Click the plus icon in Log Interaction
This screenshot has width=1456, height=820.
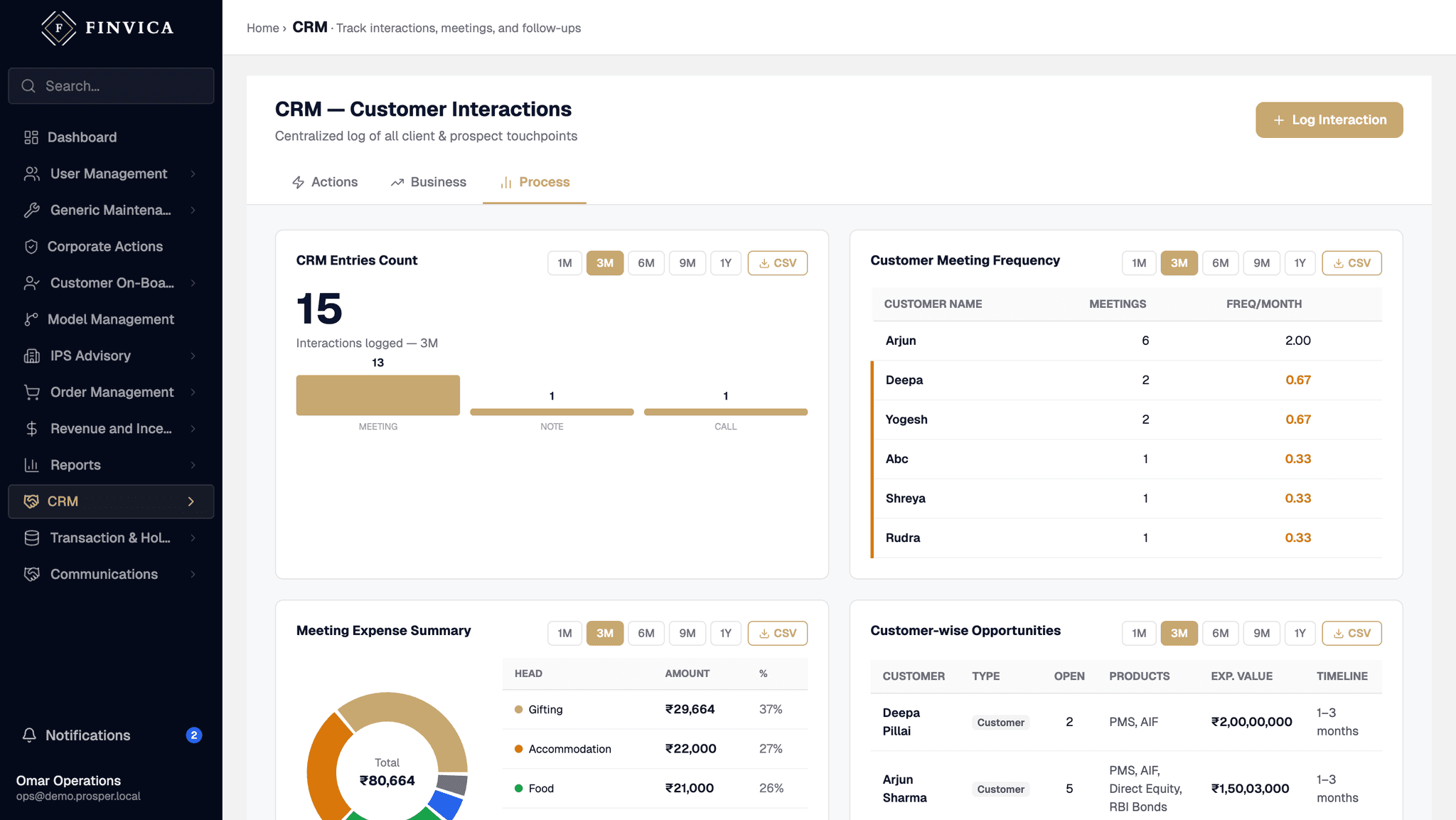coord(1279,120)
